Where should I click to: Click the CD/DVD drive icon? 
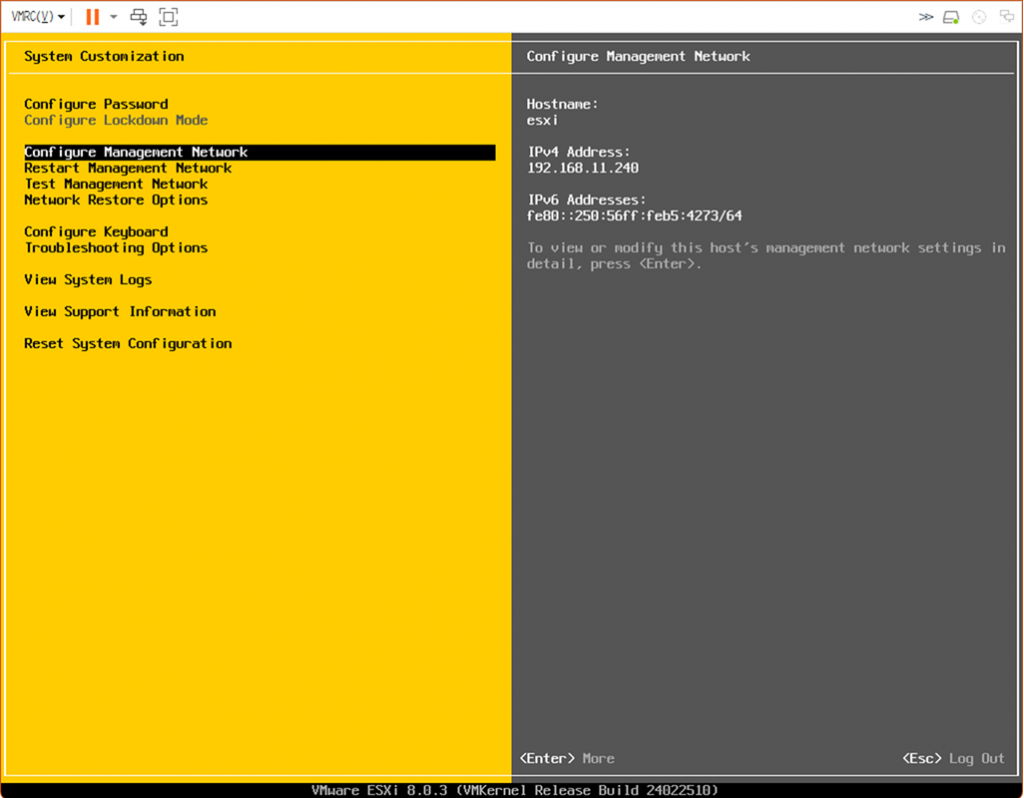click(979, 17)
